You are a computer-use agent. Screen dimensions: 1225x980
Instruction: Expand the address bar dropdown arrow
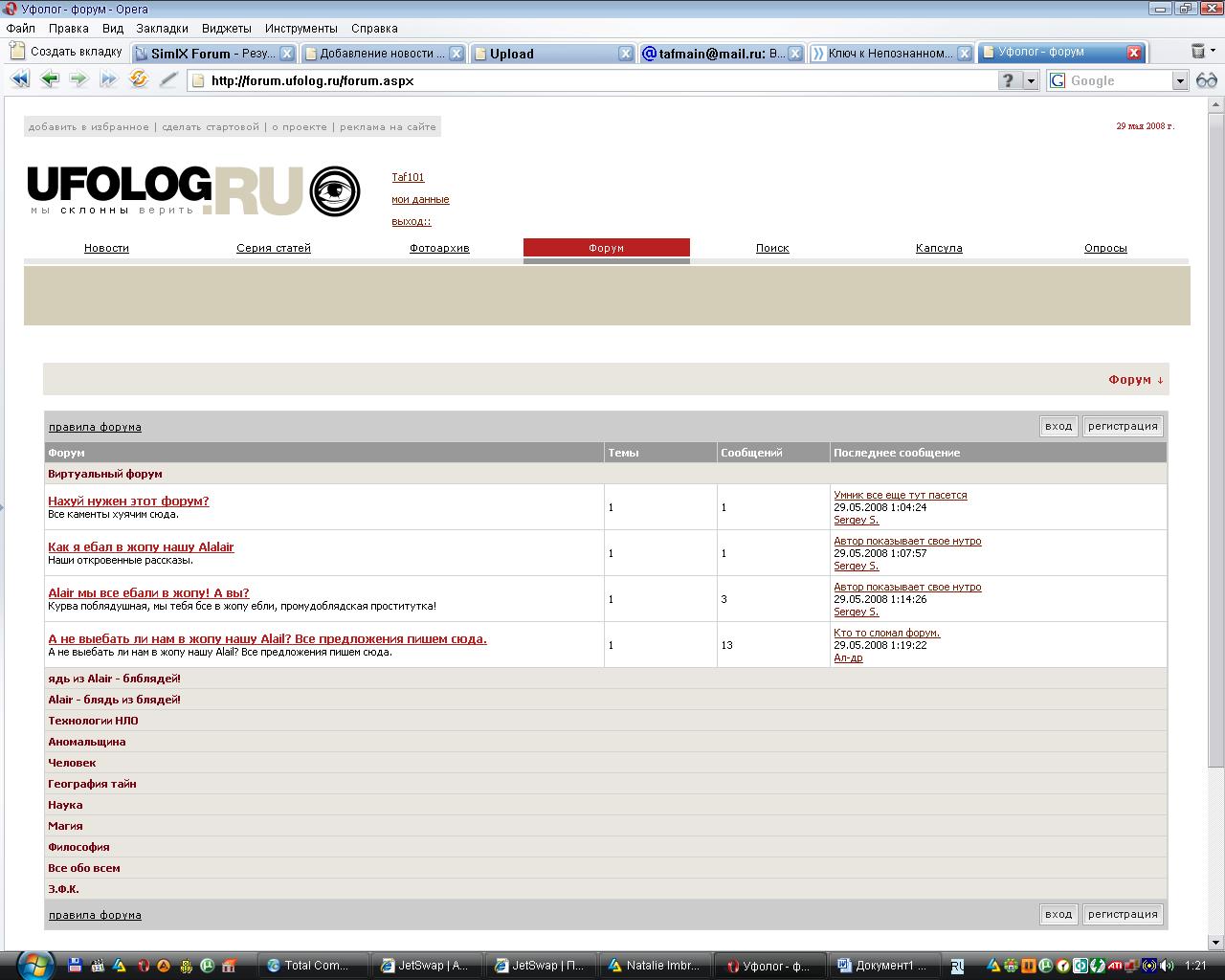point(1031,81)
